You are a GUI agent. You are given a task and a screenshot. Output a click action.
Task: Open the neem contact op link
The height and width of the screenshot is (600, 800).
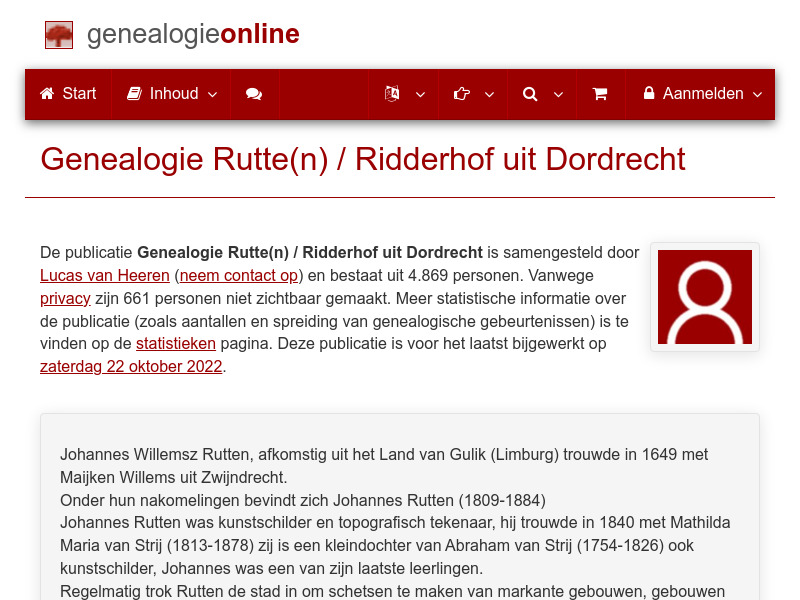238,275
